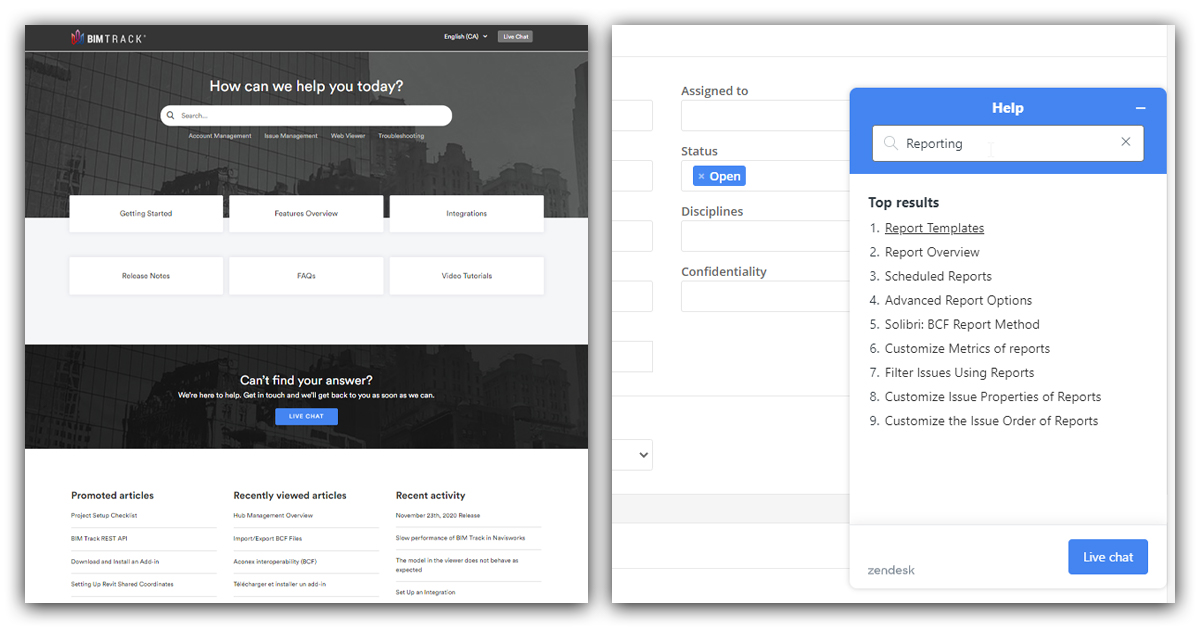Select Troubleshooting quick link

click(401, 136)
